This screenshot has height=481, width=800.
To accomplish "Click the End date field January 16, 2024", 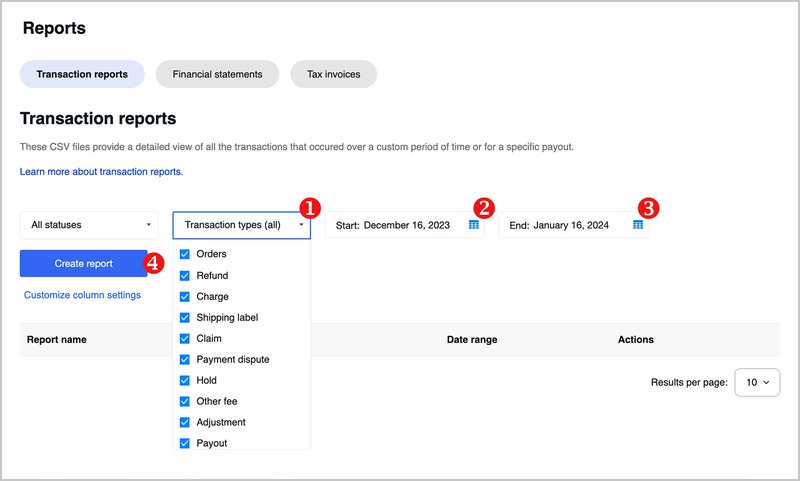I will (x=573, y=225).
